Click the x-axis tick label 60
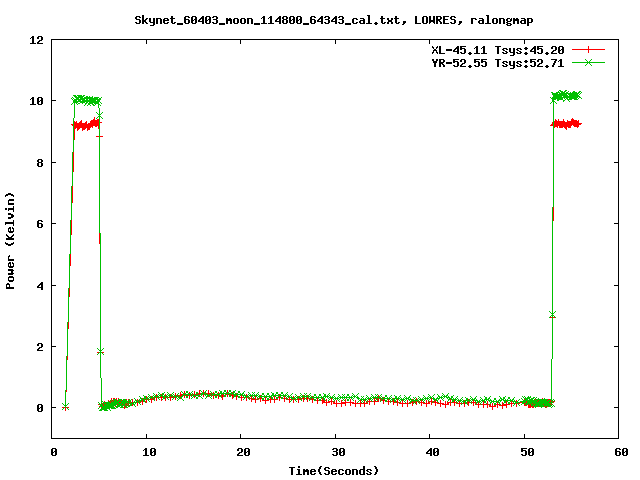Screen dimensions: 640x480 click(621, 452)
